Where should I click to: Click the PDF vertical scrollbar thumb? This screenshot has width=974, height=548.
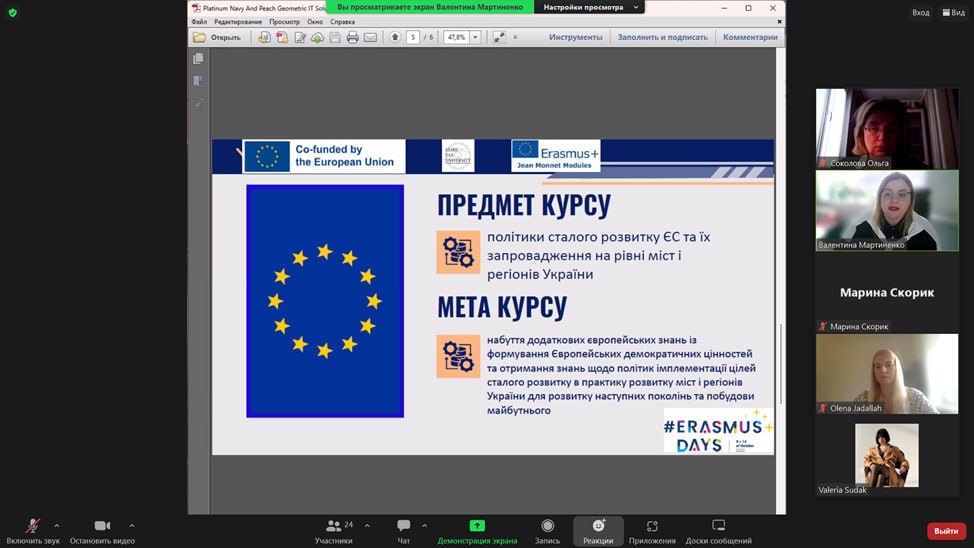click(781, 365)
